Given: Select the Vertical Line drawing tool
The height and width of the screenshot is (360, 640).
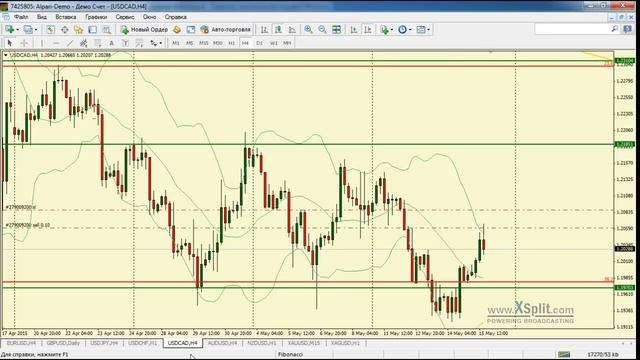Looking at the screenshot, I should (x=42, y=43).
